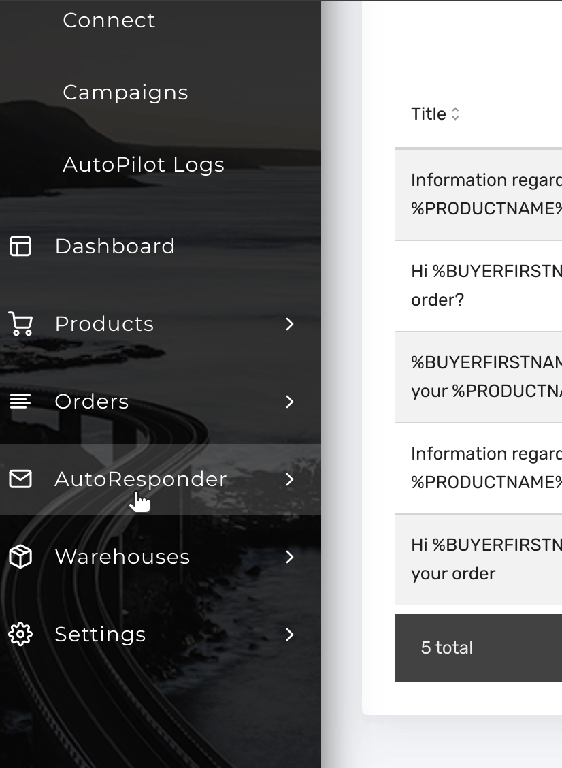Click the Dashboard layout icon
562x768 pixels.
coord(21,246)
